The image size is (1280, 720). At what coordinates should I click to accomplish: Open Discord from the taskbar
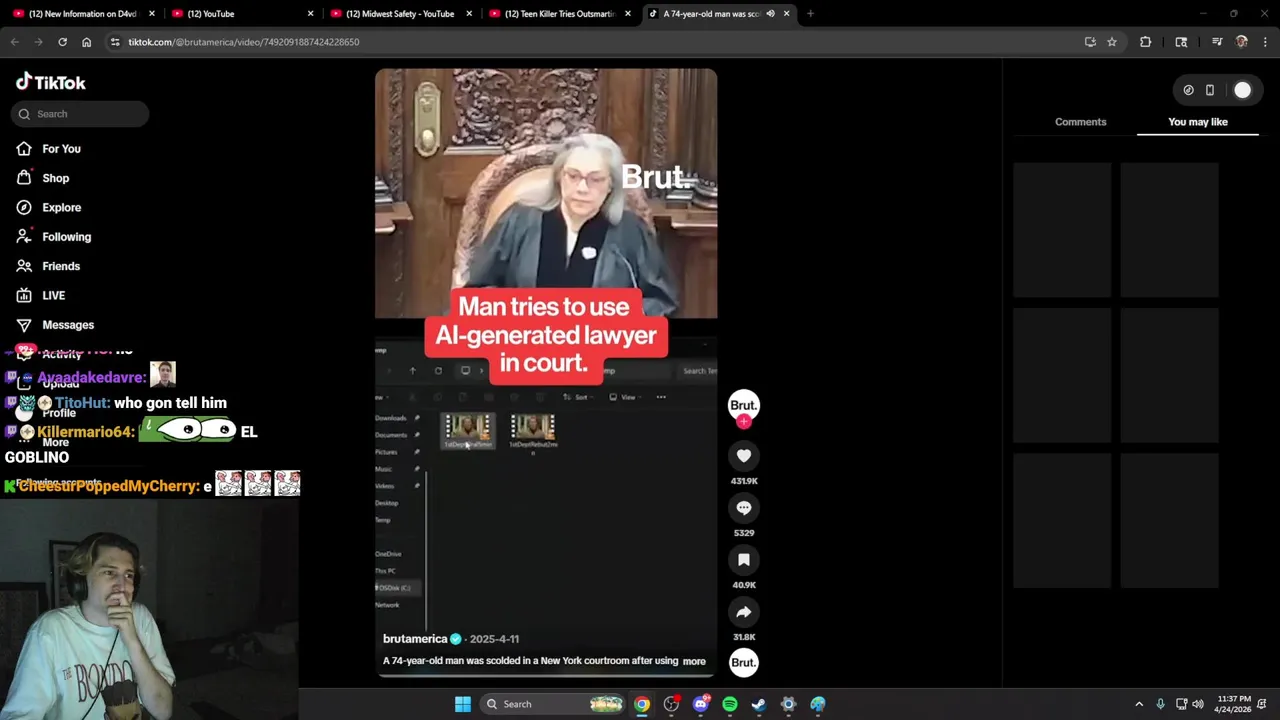(700, 704)
